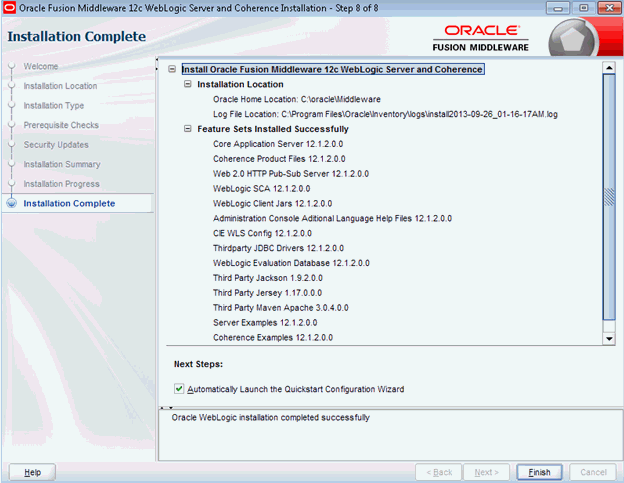Click the disabled Back button
The width and height of the screenshot is (624, 483).
point(439,472)
